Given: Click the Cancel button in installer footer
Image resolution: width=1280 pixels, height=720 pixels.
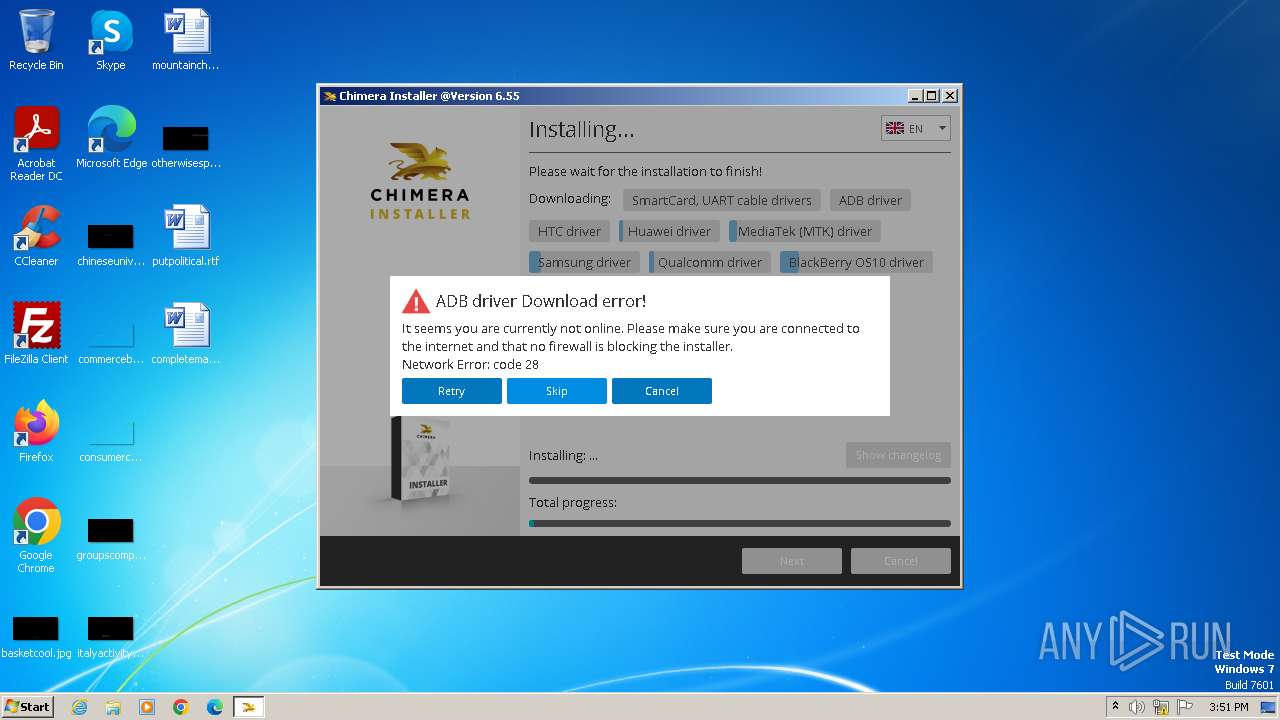Looking at the screenshot, I should point(900,561).
